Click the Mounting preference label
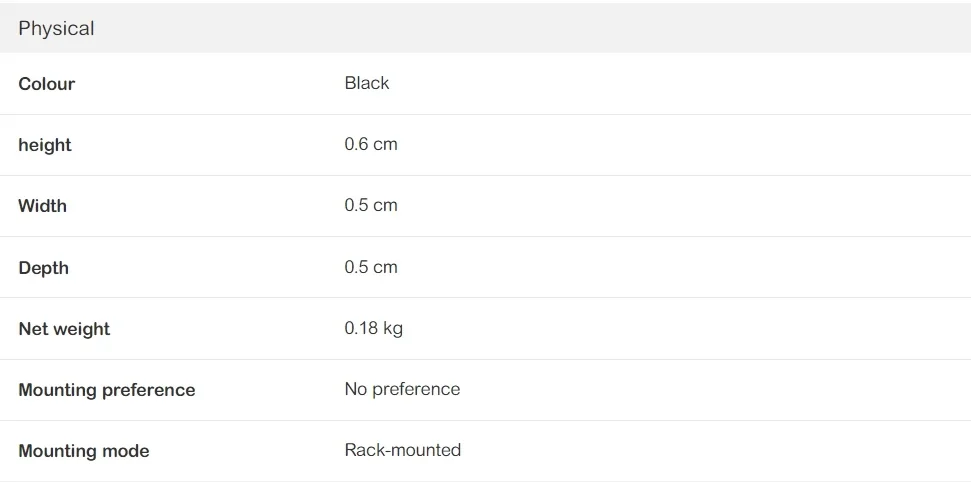The height and width of the screenshot is (482, 971). [x=106, y=390]
